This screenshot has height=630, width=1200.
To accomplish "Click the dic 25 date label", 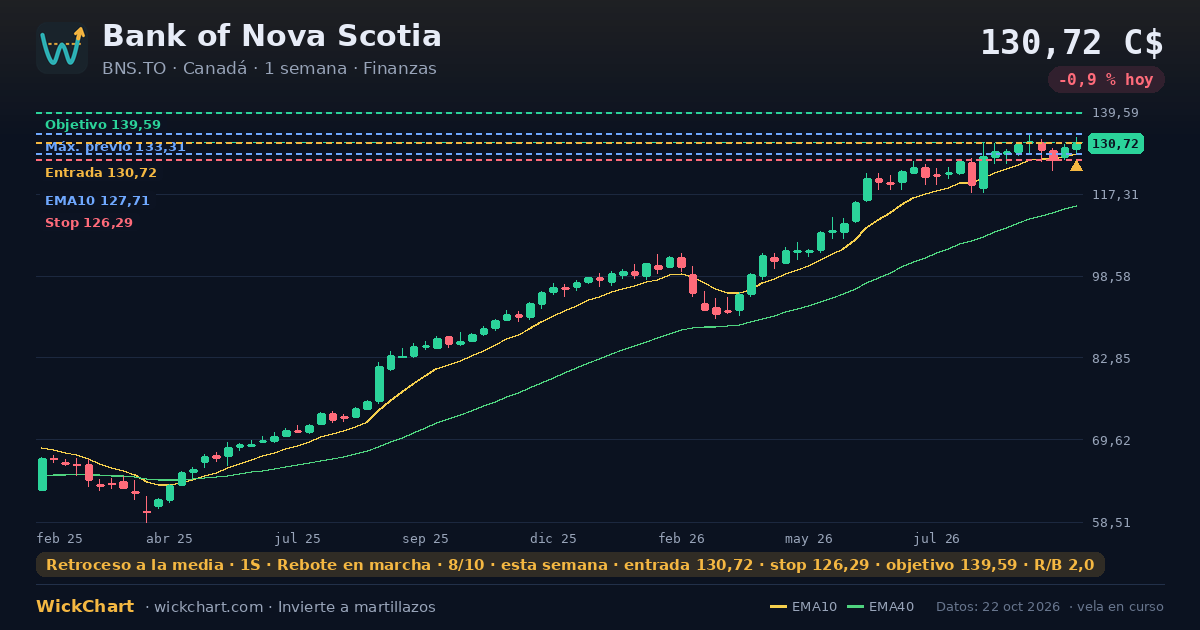I will point(554,538).
